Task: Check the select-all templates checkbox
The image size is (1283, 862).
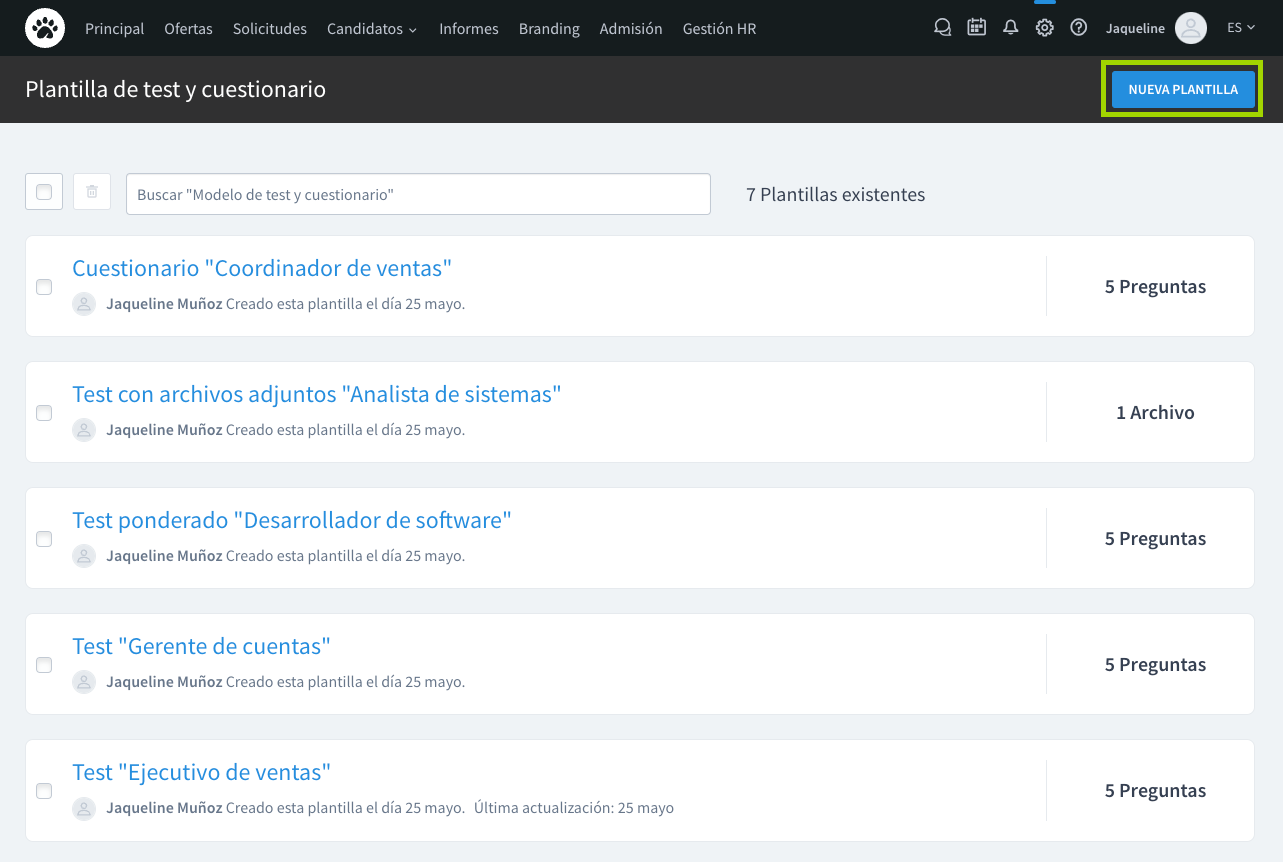Action: (43, 191)
